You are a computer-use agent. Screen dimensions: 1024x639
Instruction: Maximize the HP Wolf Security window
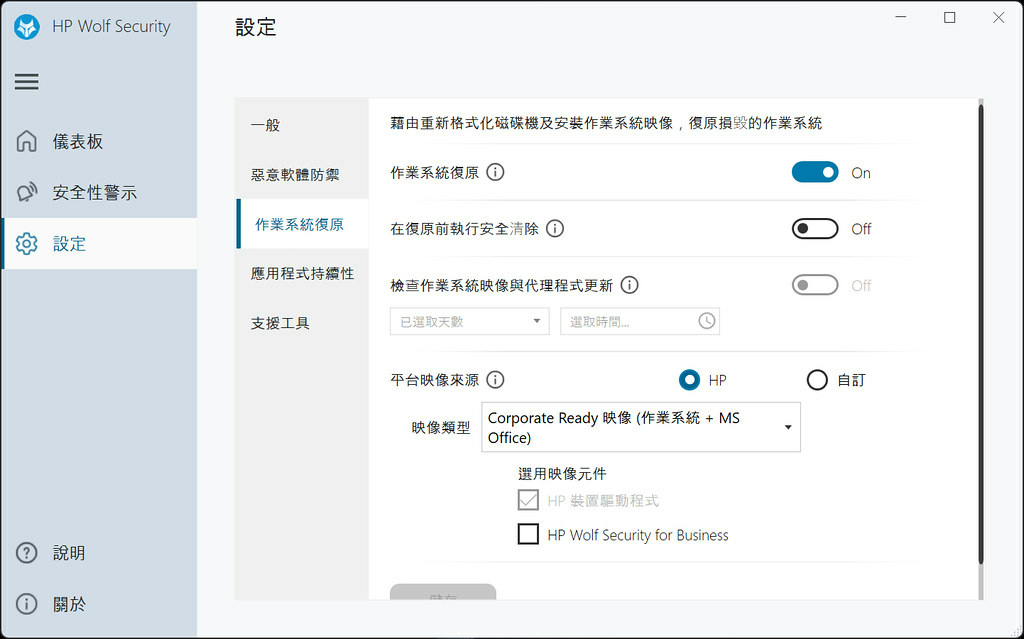tap(950, 18)
